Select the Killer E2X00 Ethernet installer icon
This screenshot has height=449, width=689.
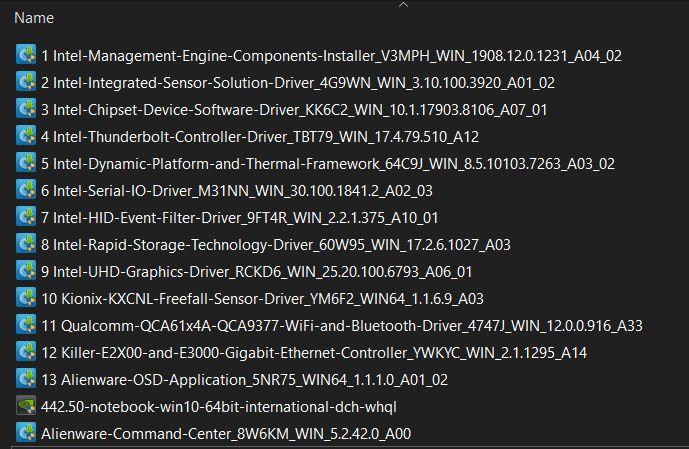pyautogui.click(x=26, y=352)
